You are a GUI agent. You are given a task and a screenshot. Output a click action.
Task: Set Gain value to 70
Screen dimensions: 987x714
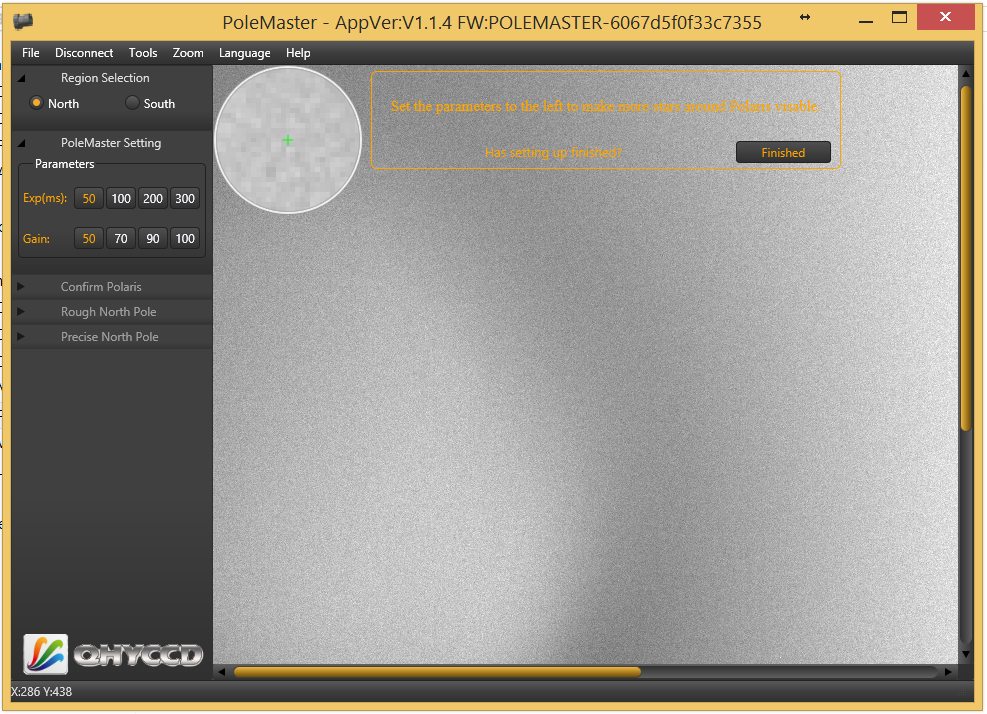(x=121, y=238)
